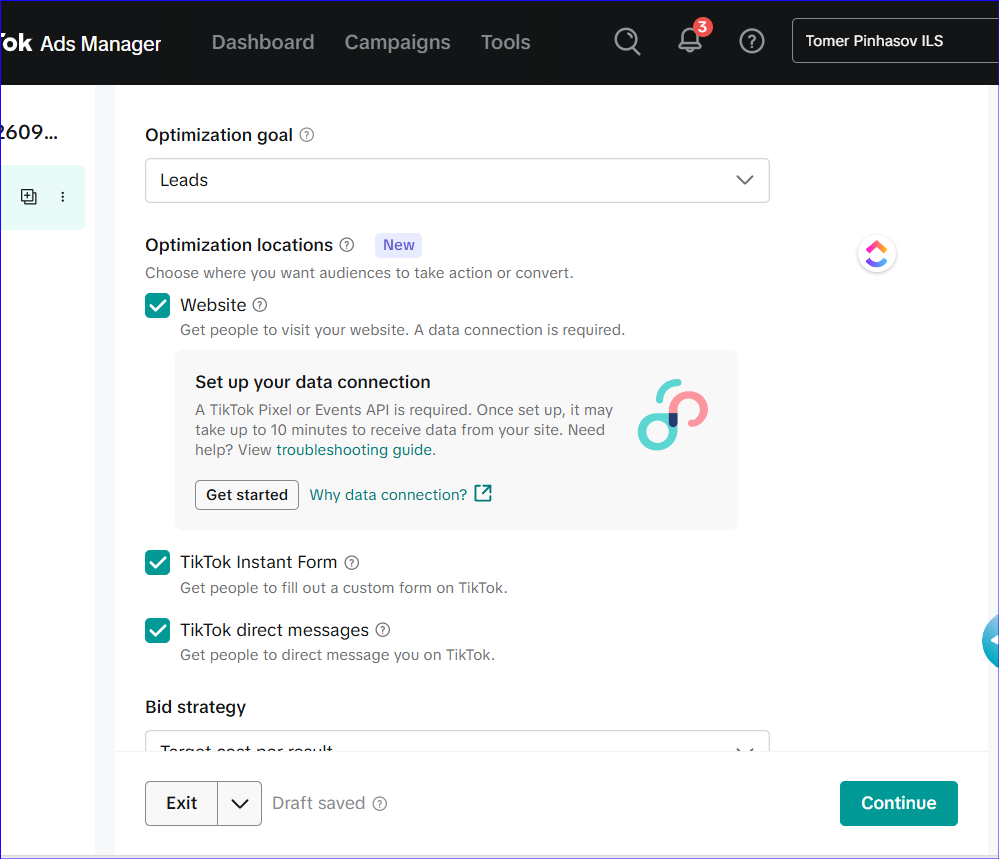Click the external link icon after Why data connection
Image resolution: width=999 pixels, height=859 pixels.
pos(483,493)
